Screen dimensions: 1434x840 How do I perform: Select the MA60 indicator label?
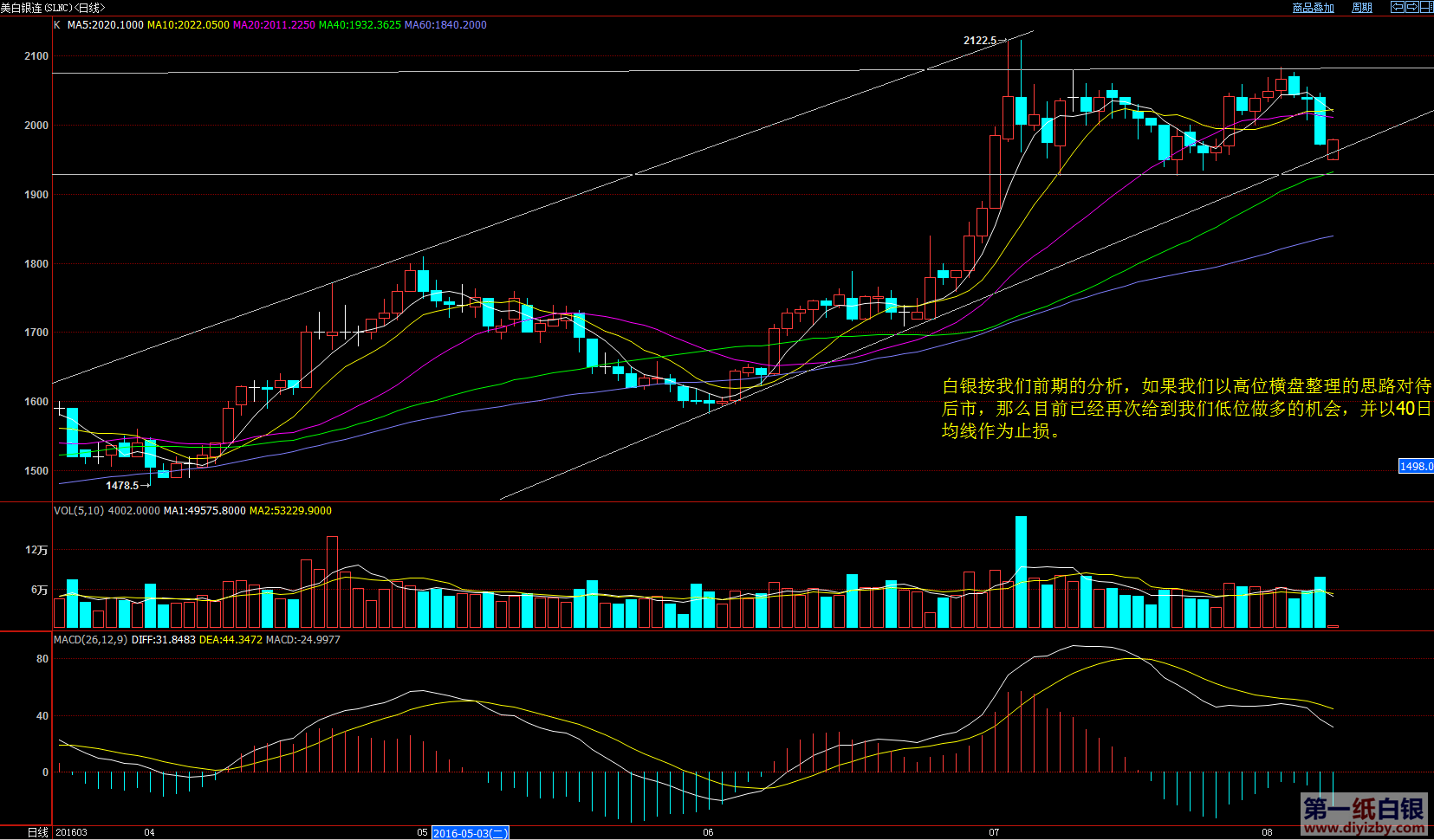coord(445,25)
